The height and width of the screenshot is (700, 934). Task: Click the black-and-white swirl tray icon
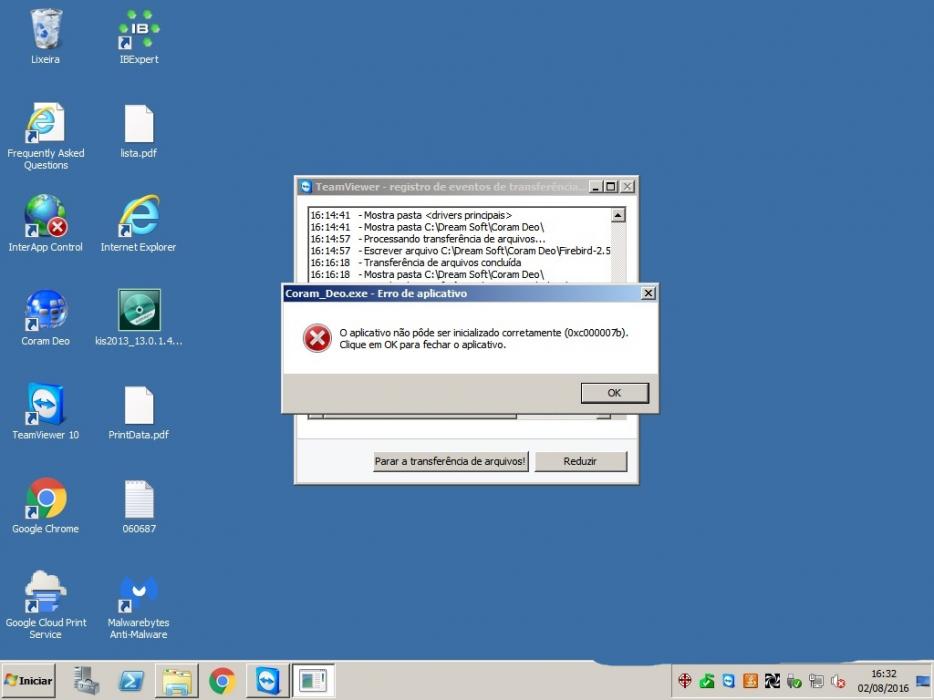click(772, 680)
